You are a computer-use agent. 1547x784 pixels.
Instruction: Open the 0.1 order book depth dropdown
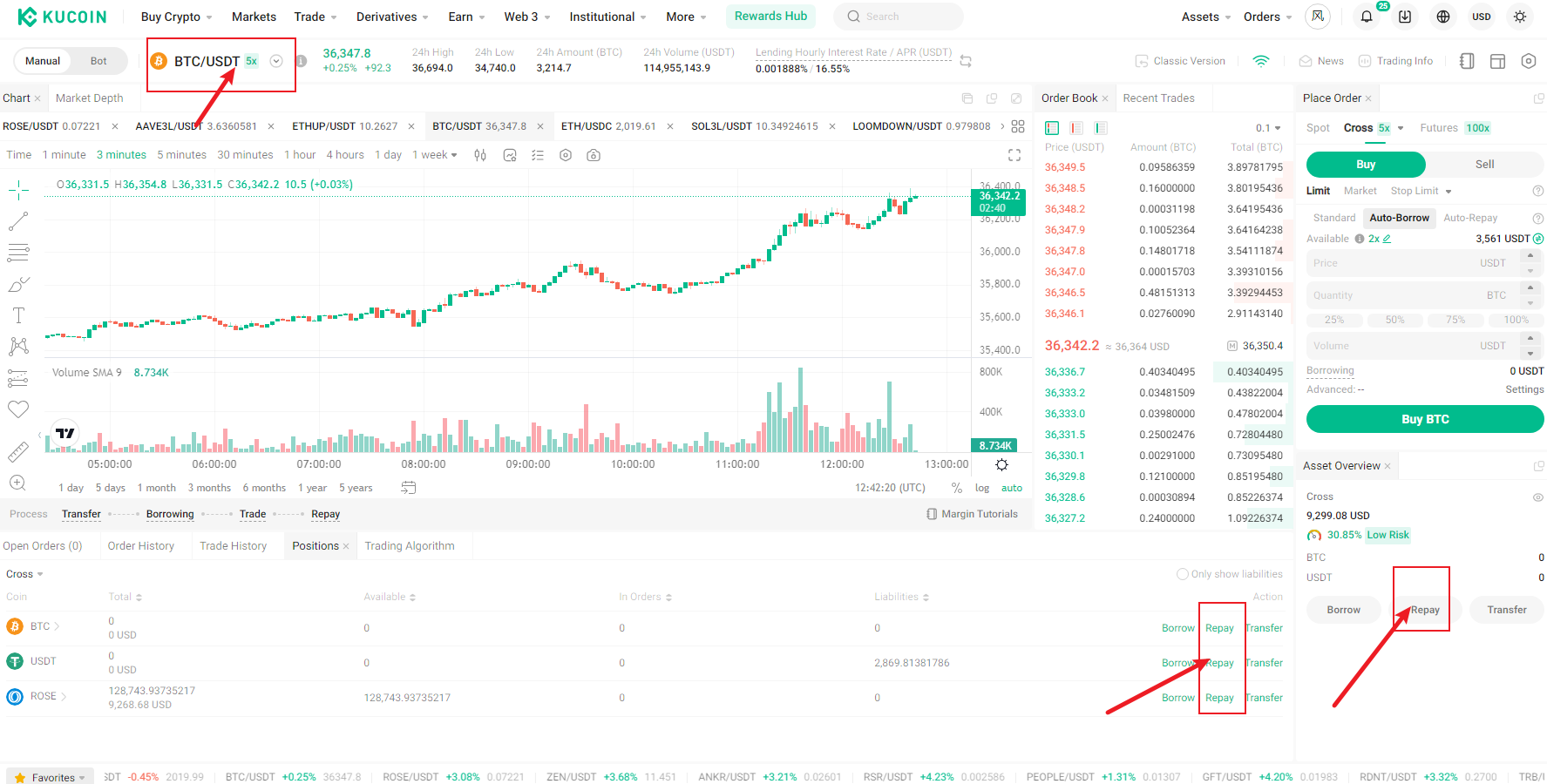pos(1268,128)
